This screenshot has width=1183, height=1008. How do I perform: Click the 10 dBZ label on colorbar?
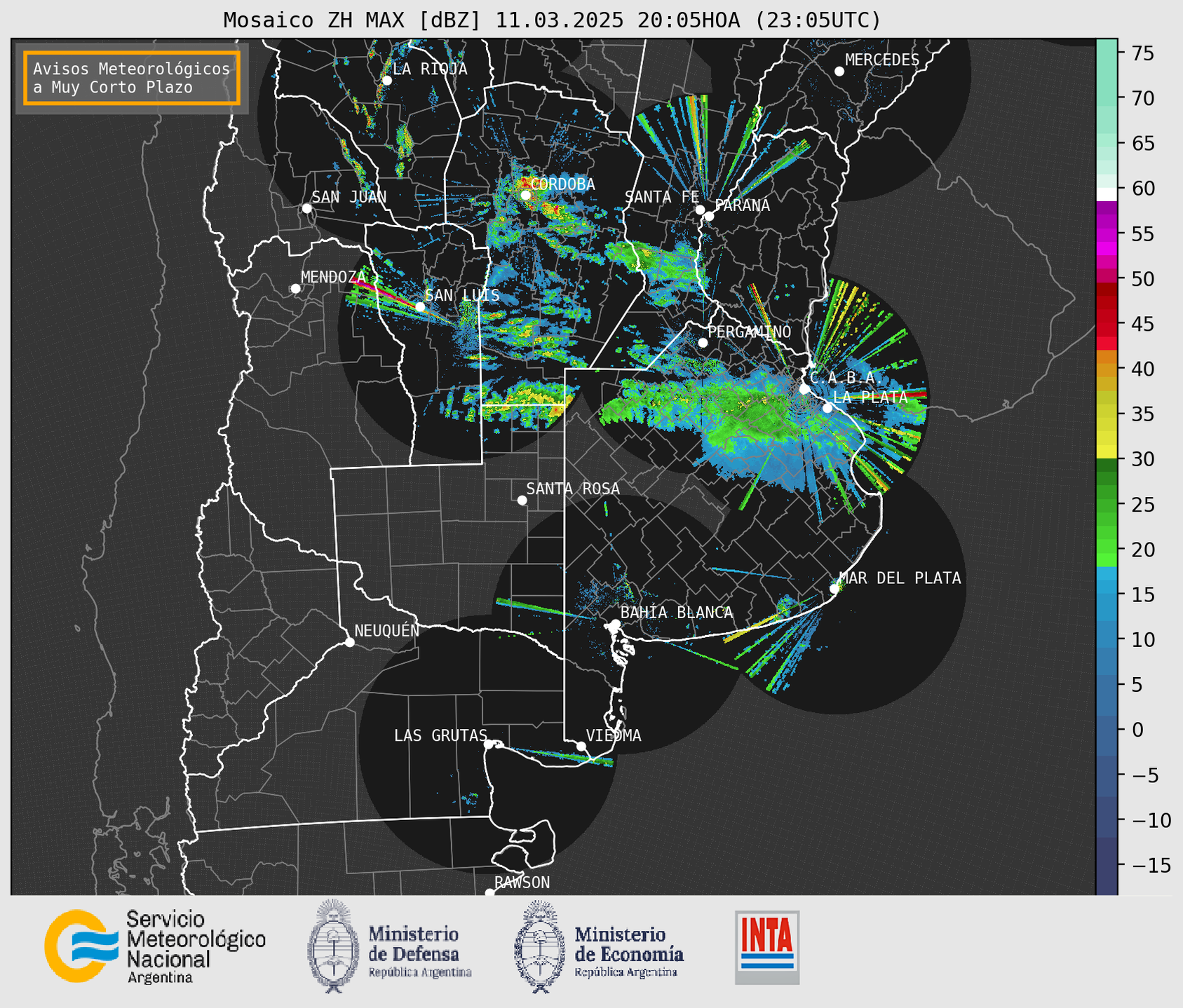(x=1142, y=639)
